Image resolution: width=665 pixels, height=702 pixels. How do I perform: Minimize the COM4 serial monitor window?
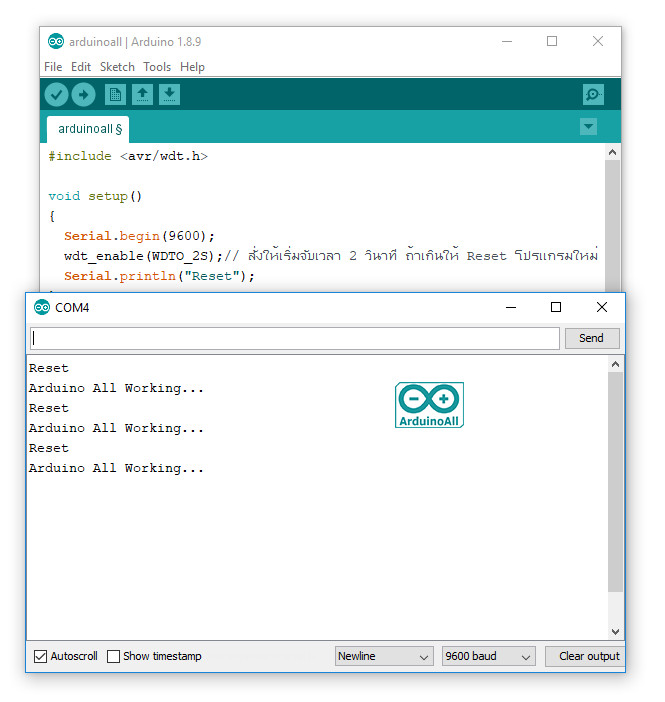click(x=511, y=307)
